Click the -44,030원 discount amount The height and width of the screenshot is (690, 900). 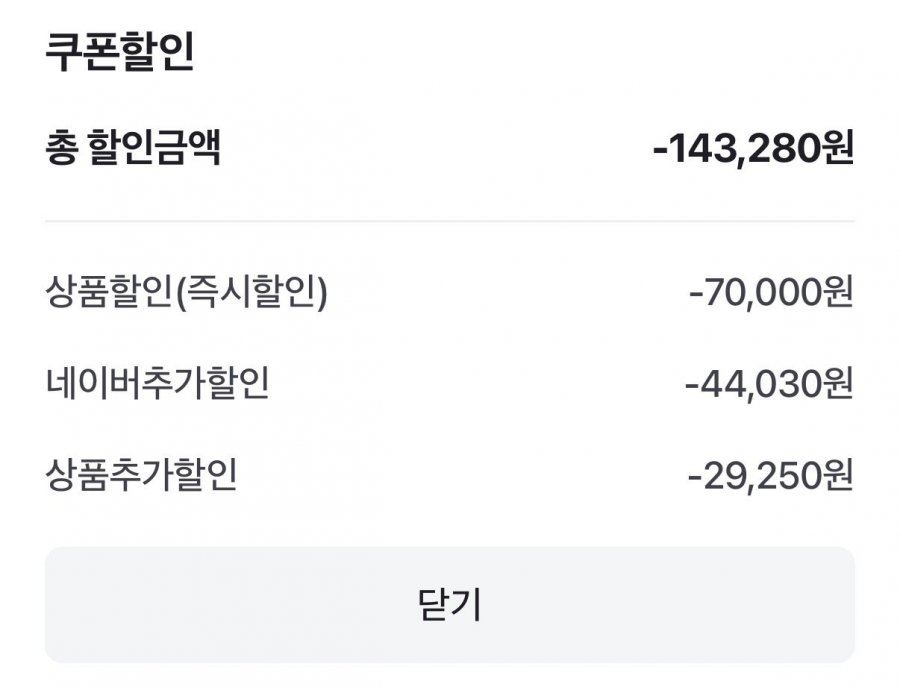pyautogui.click(x=769, y=383)
